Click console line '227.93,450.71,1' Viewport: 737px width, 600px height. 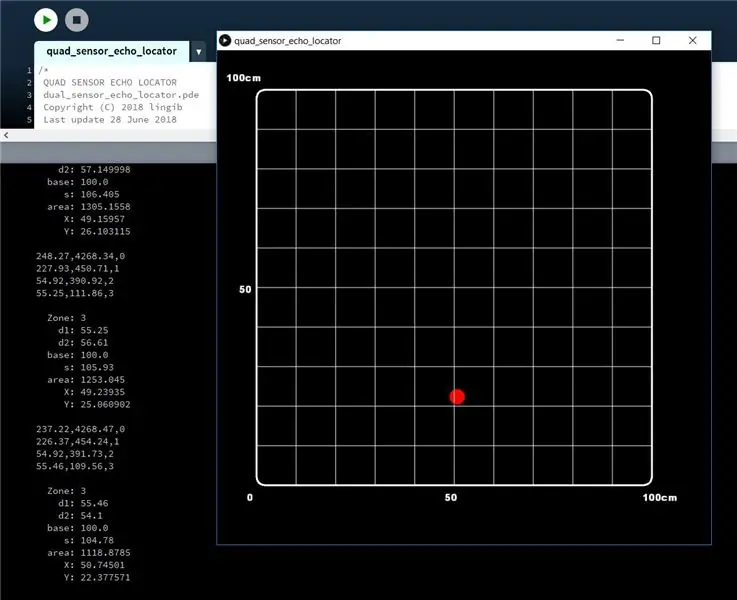[78, 269]
